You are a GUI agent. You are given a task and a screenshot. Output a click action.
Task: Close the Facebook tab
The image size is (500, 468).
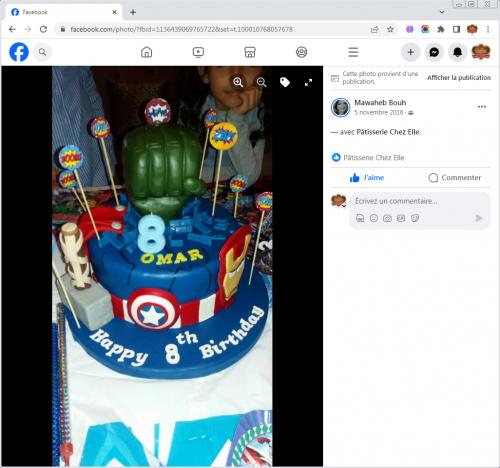click(114, 12)
